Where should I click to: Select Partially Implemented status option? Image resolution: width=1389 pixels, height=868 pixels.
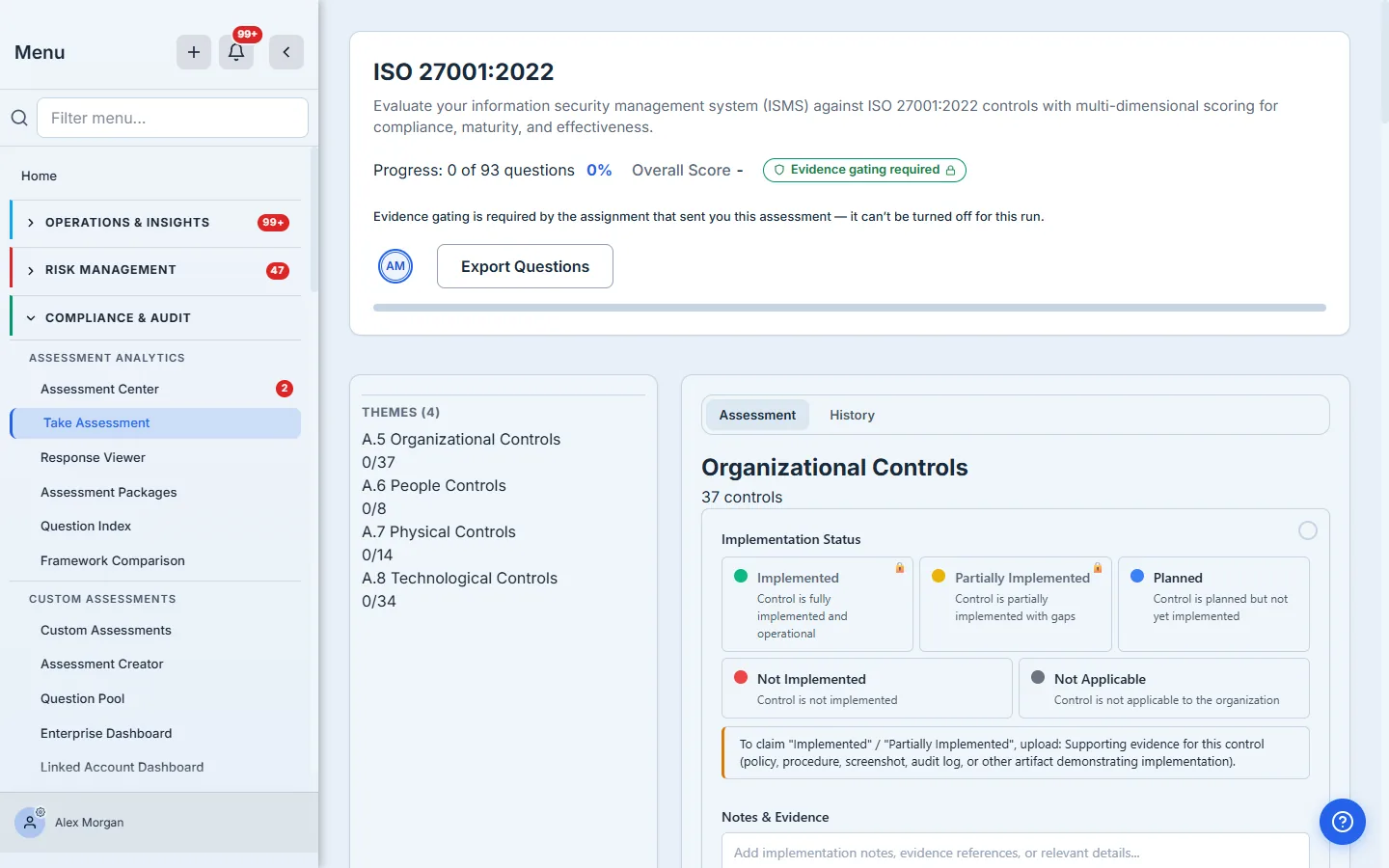point(1016,605)
